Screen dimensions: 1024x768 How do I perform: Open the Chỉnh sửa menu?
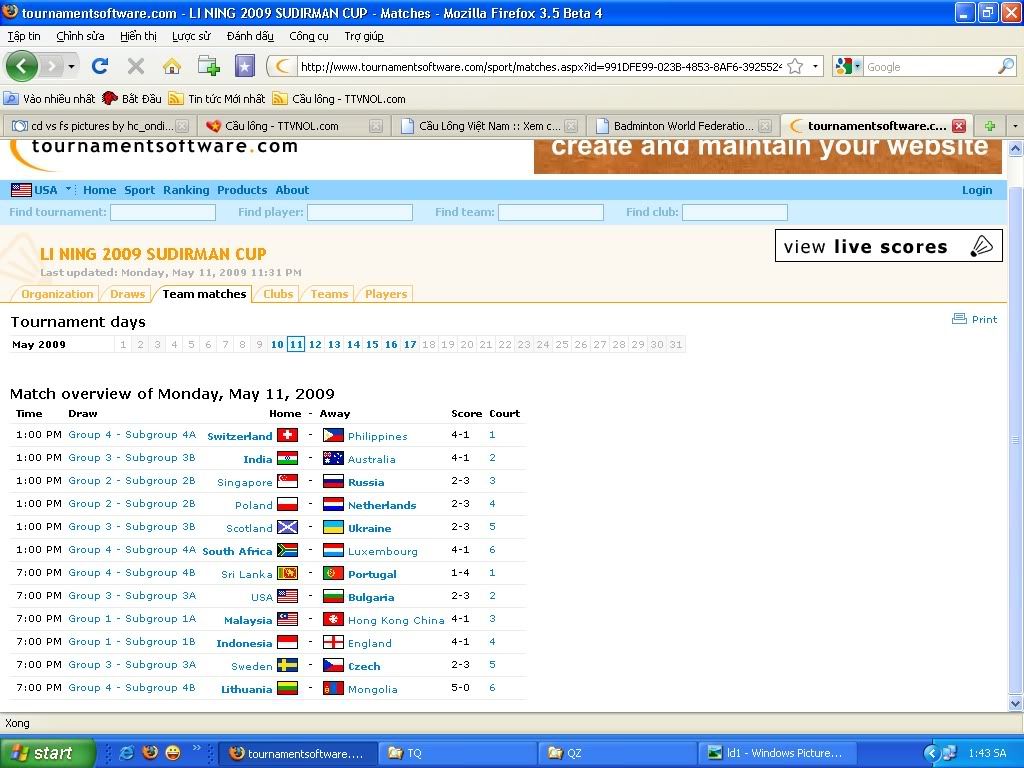tap(80, 37)
